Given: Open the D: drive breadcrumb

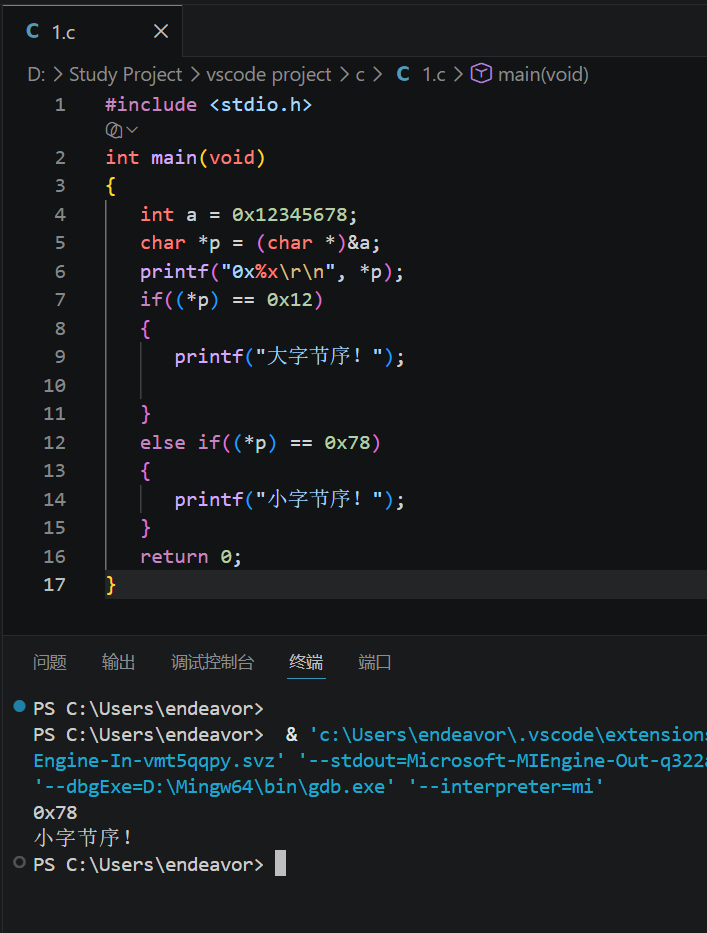Looking at the screenshot, I should (36, 74).
